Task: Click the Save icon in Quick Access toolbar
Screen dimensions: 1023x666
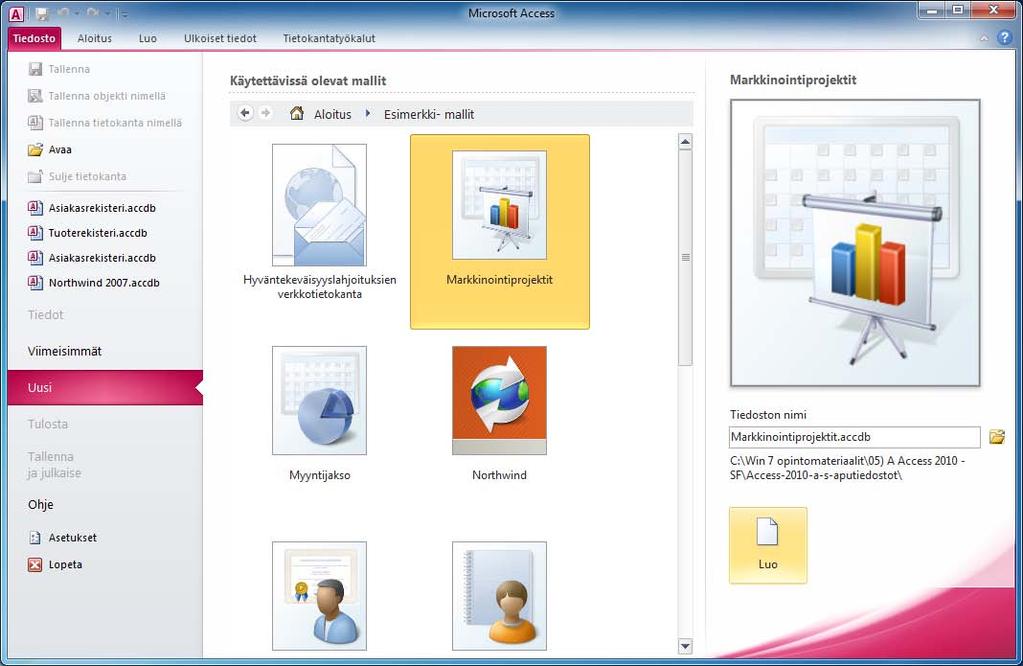Action: point(42,14)
